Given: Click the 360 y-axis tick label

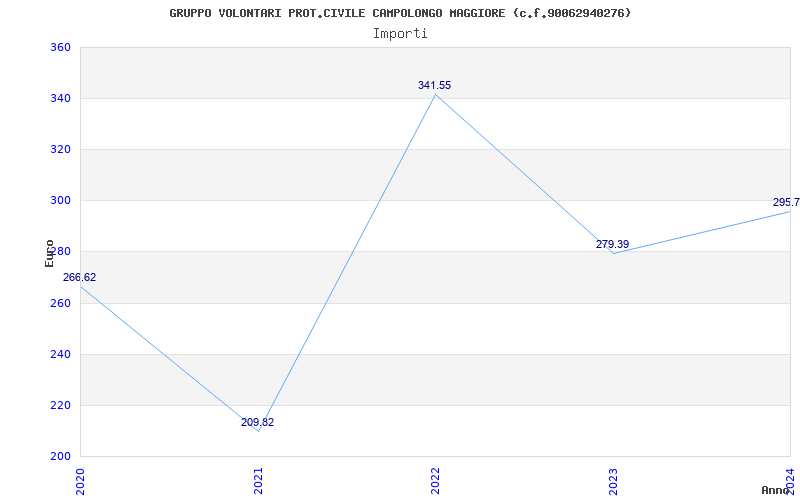Looking at the screenshot, I should click(60, 47).
